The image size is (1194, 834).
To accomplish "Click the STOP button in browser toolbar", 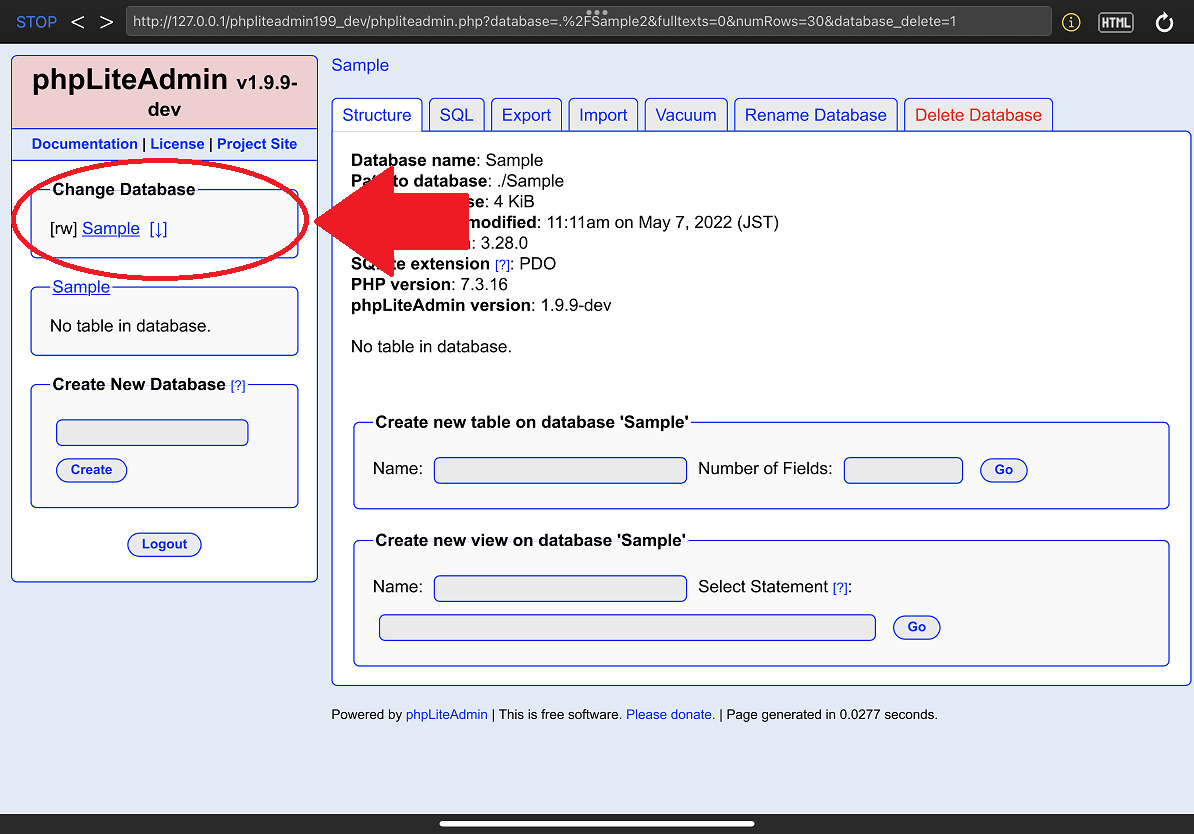I will pyautogui.click(x=37, y=22).
